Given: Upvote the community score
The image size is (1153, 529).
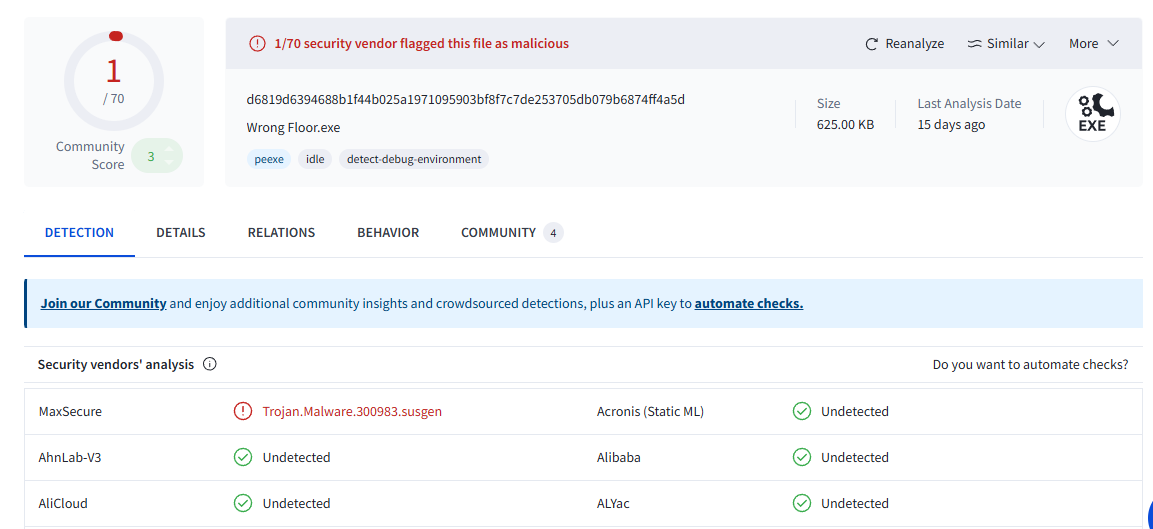Looking at the screenshot, I should point(169,149).
